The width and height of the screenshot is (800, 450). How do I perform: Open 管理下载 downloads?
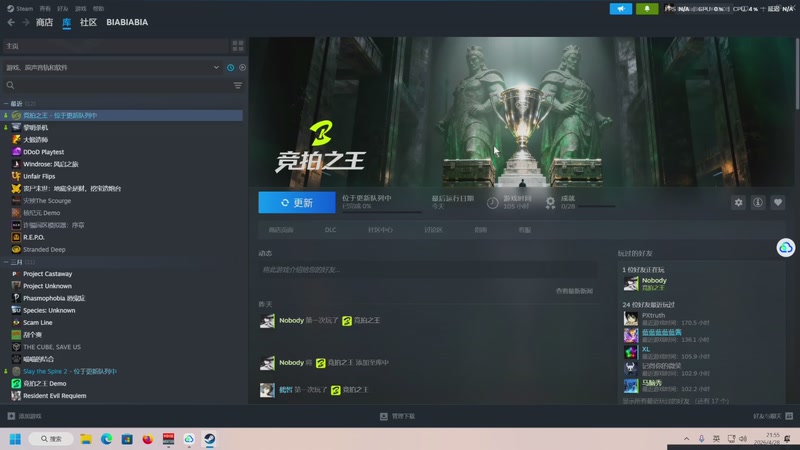398,416
